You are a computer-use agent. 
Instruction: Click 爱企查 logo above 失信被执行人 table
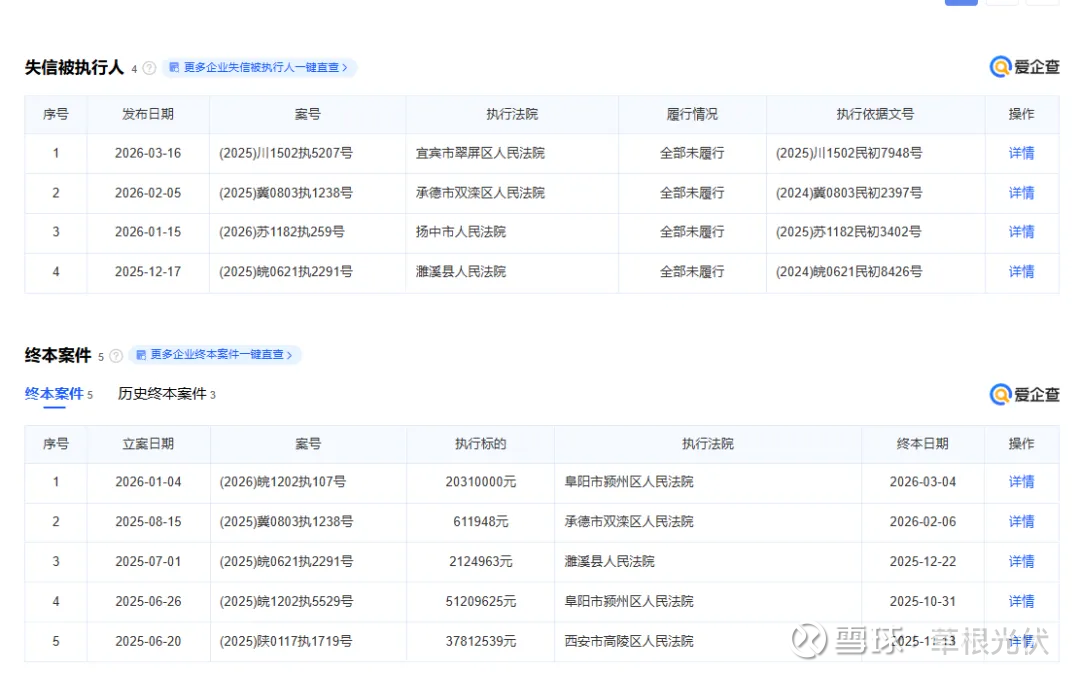pyautogui.click(x=1024, y=67)
